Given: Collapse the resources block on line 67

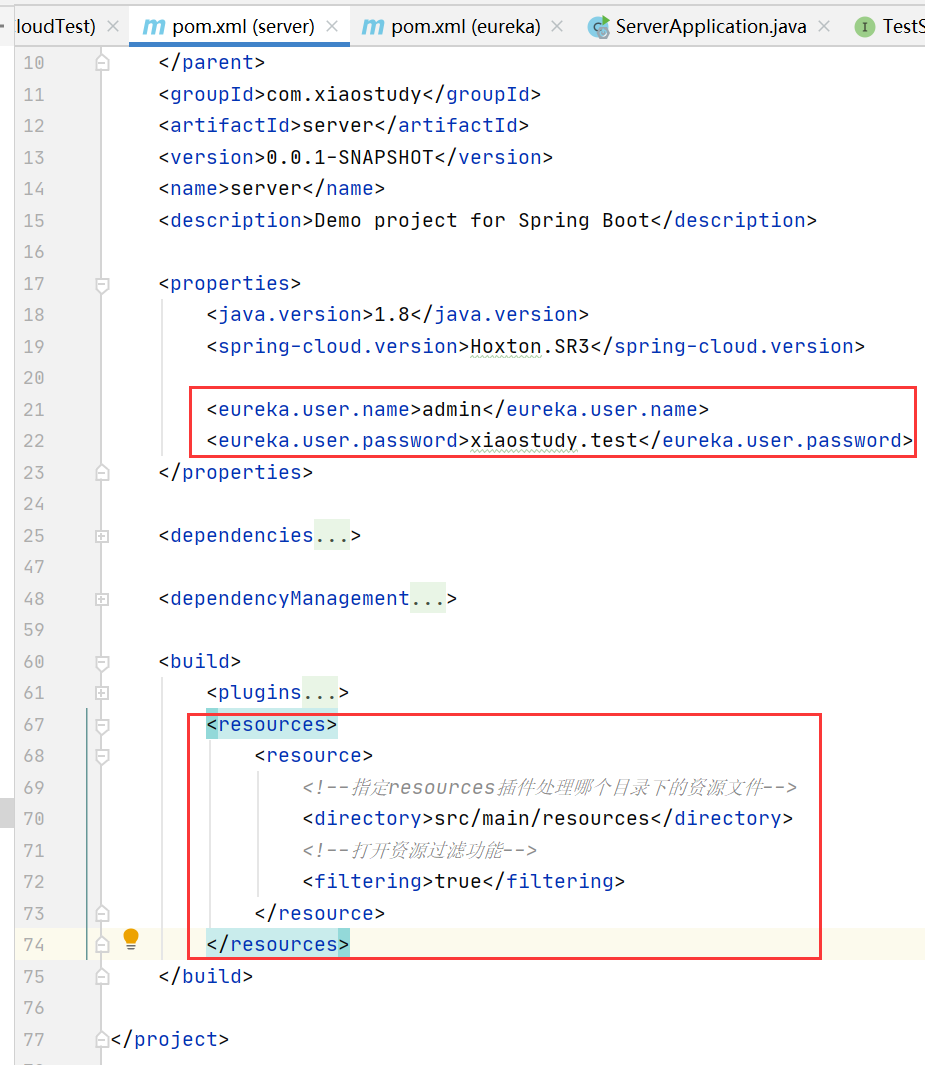Looking at the screenshot, I should [x=102, y=726].
